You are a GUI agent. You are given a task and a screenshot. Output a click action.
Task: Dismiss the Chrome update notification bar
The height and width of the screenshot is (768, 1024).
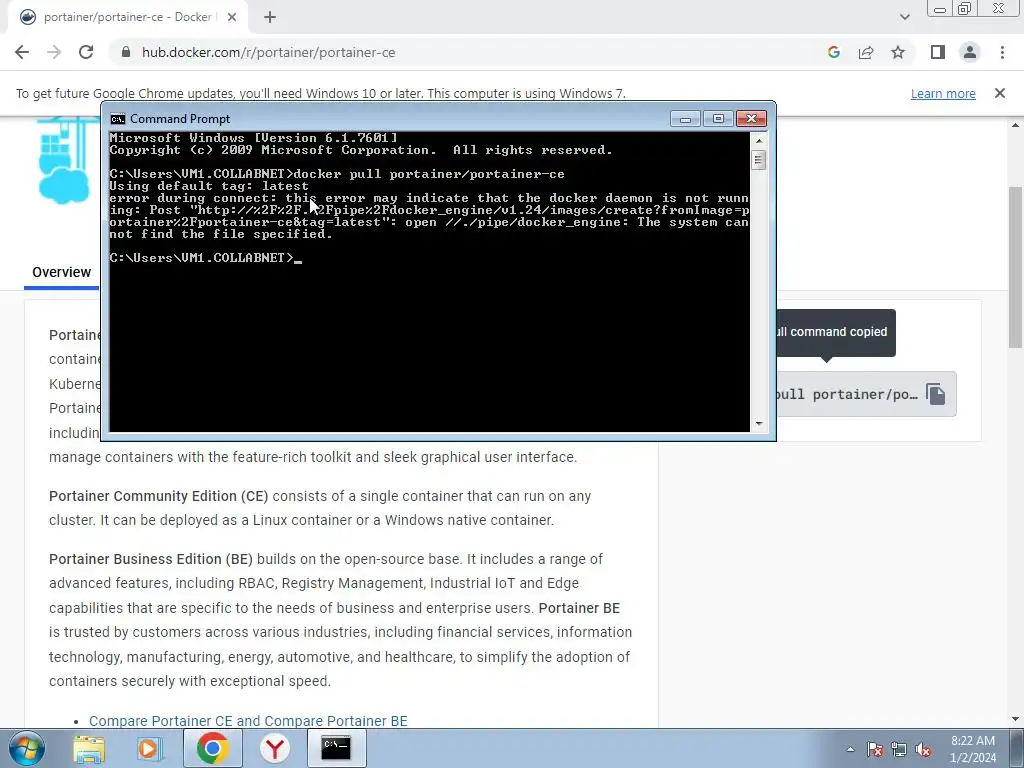tap(1000, 93)
